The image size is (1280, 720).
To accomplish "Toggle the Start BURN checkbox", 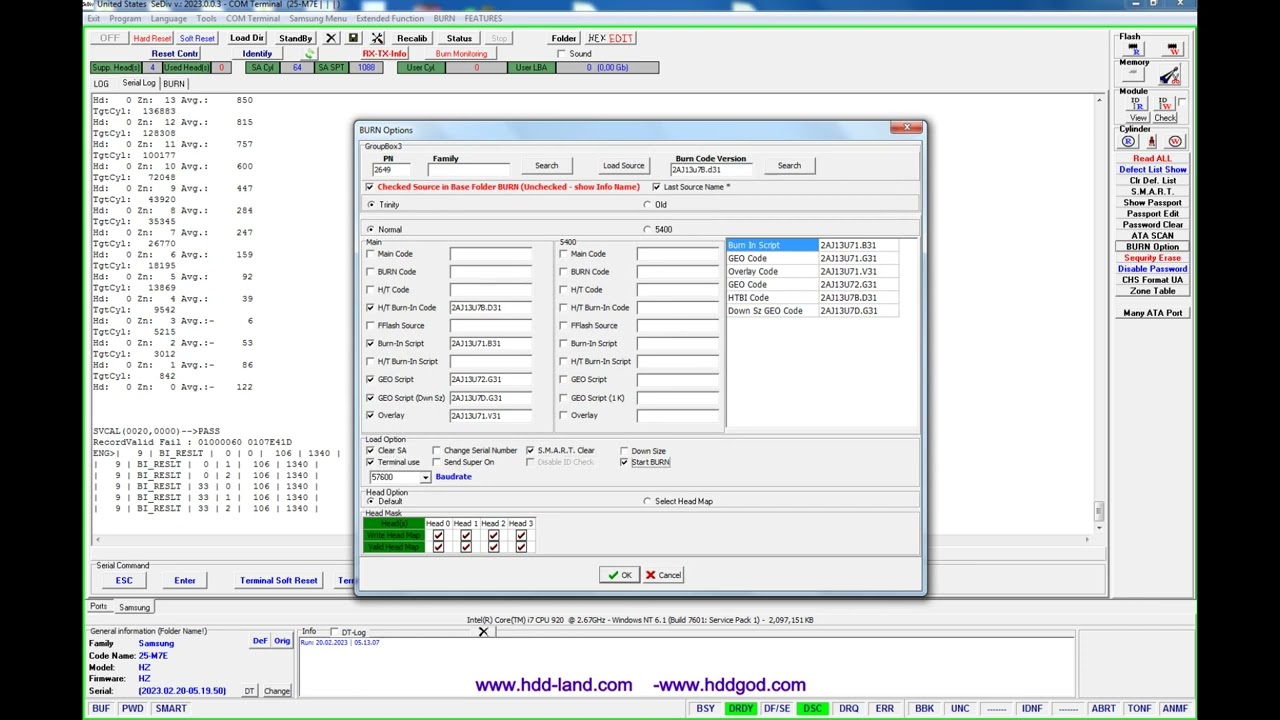I will (624, 462).
